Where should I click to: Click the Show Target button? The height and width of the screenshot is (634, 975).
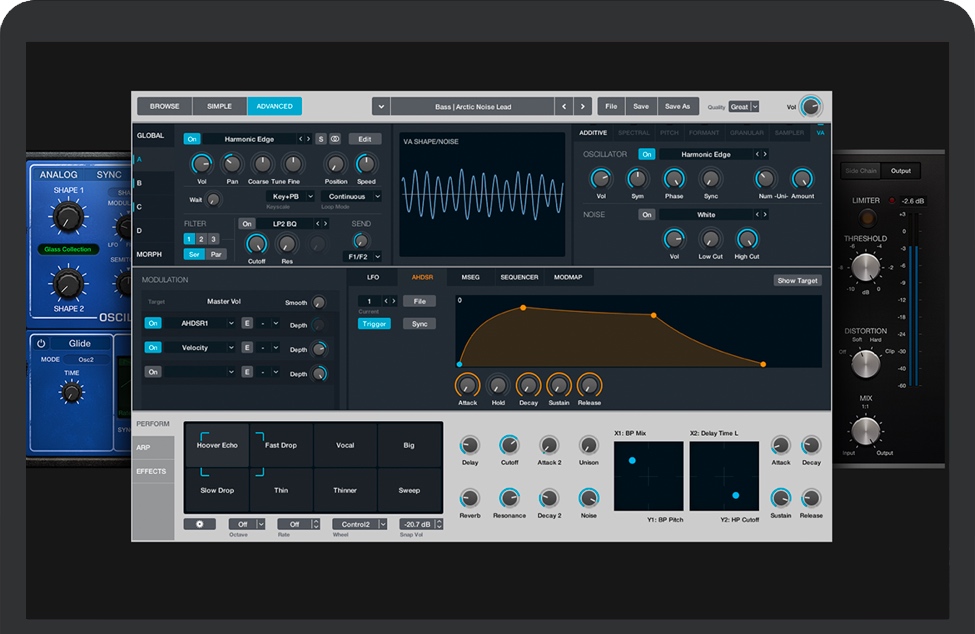[797, 281]
